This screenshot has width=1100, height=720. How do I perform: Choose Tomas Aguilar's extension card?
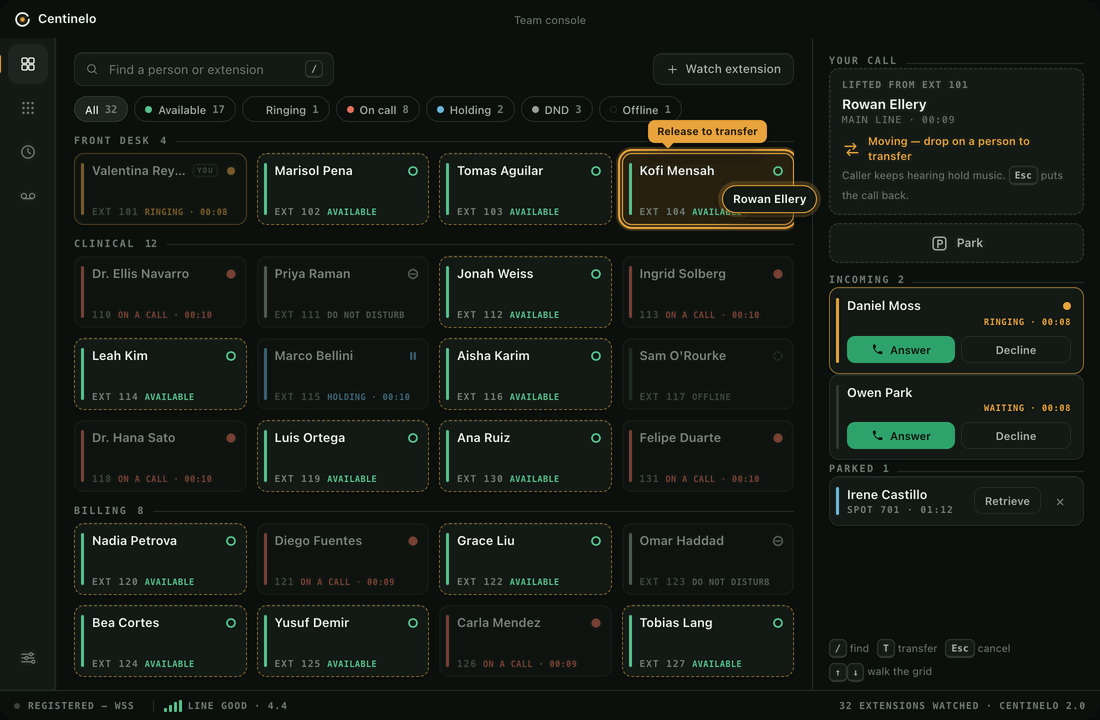pyautogui.click(x=525, y=189)
